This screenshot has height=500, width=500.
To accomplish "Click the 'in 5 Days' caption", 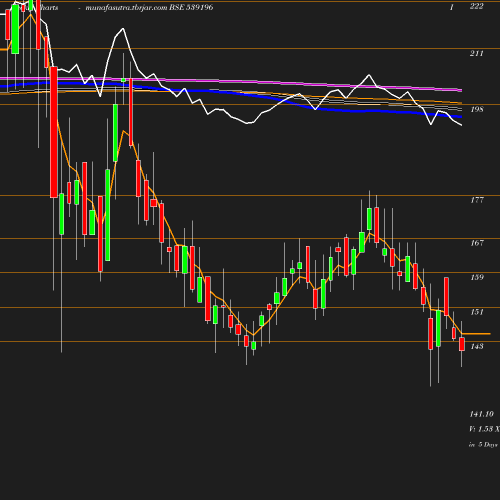I will click(483, 445).
